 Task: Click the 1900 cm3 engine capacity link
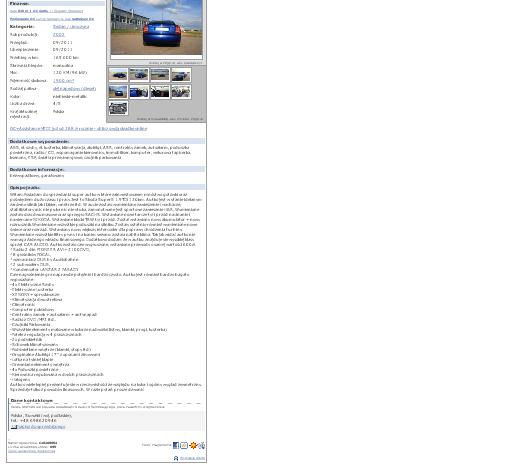(x=63, y=81)
